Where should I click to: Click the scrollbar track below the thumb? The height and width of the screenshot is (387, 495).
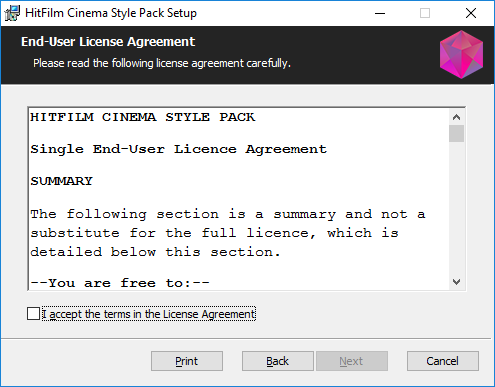pyautogui.click(x=456, y=208)
